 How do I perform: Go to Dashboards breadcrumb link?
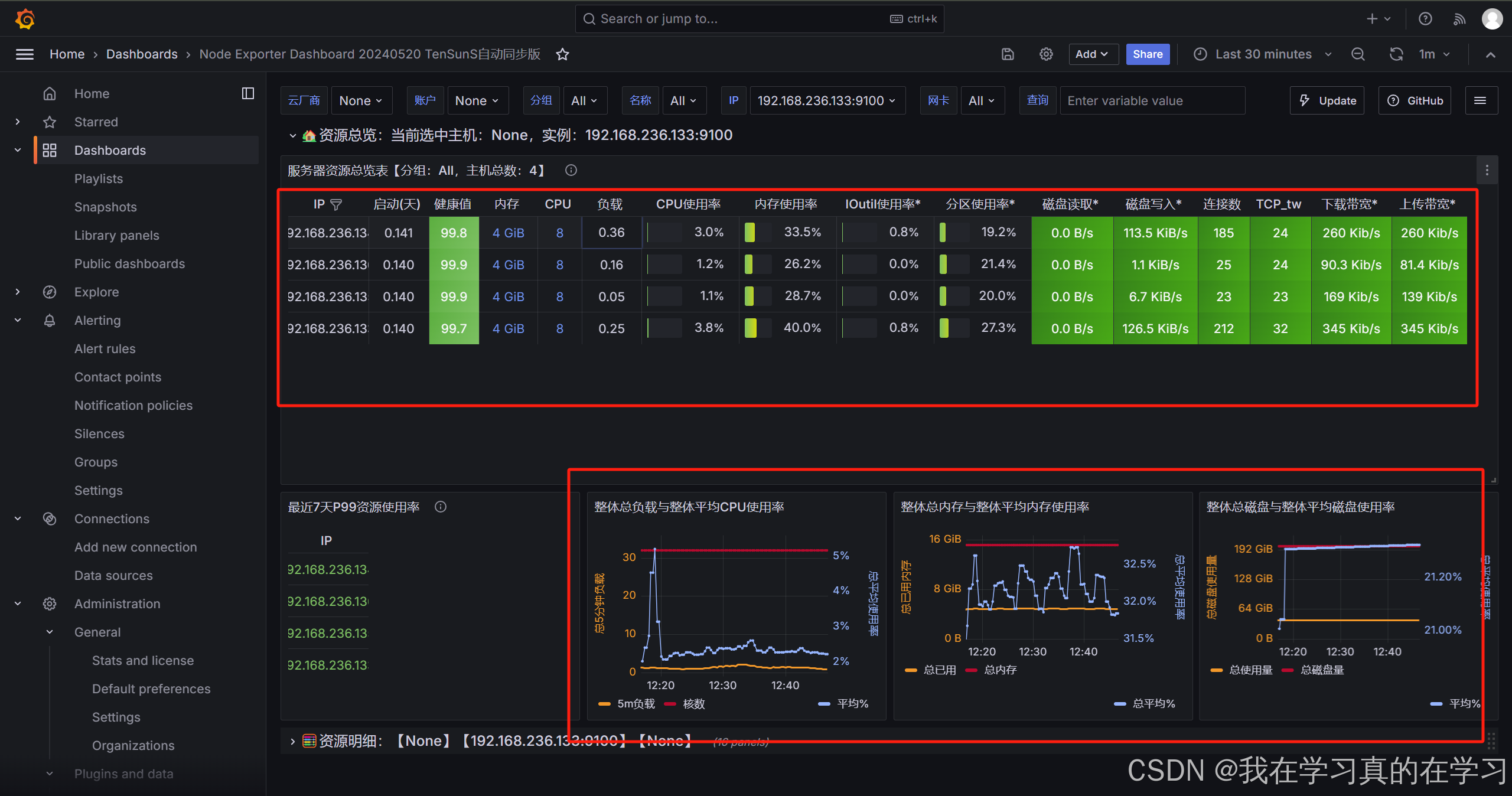pos(142,54)
